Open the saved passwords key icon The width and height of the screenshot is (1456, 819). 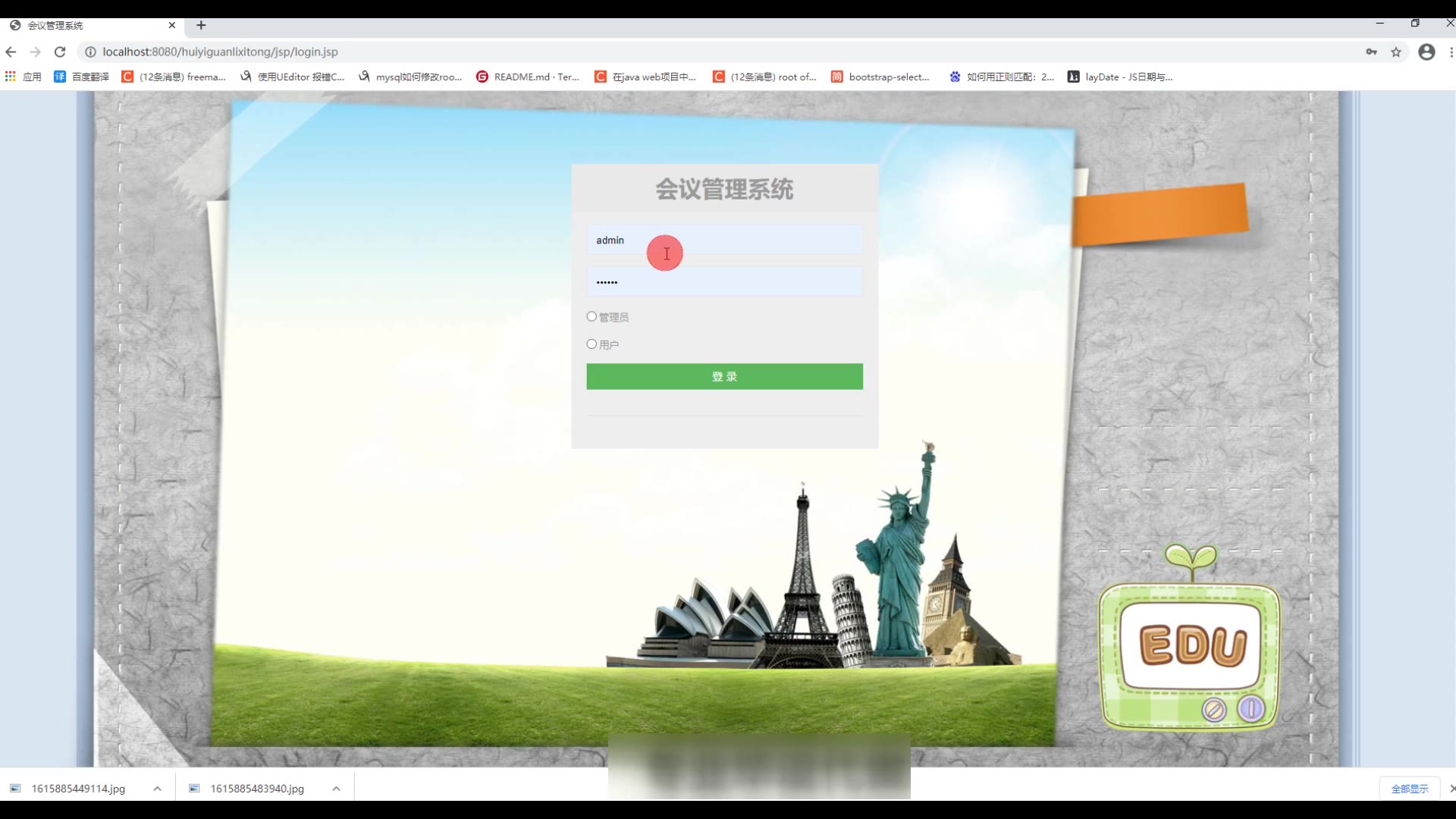tap(1371, 52)
